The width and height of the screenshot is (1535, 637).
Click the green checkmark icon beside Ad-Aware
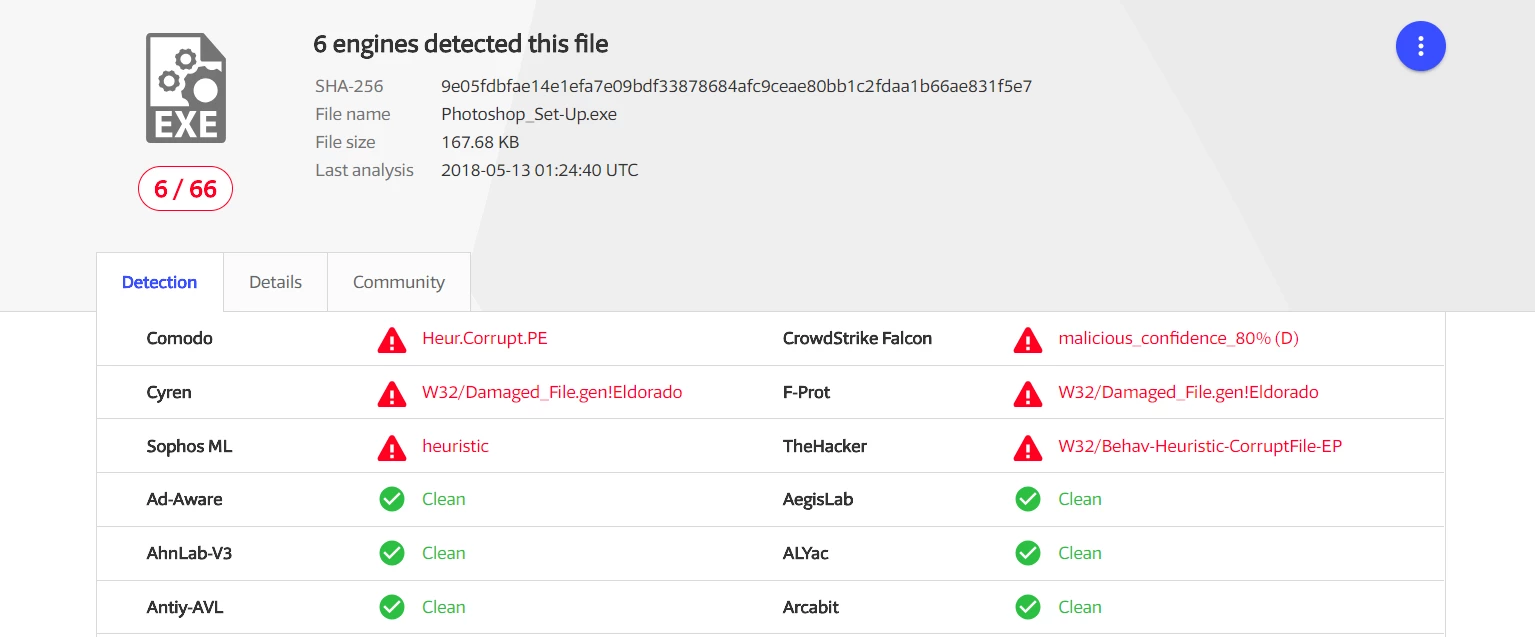pyautogui.click(x=392, y=499)
